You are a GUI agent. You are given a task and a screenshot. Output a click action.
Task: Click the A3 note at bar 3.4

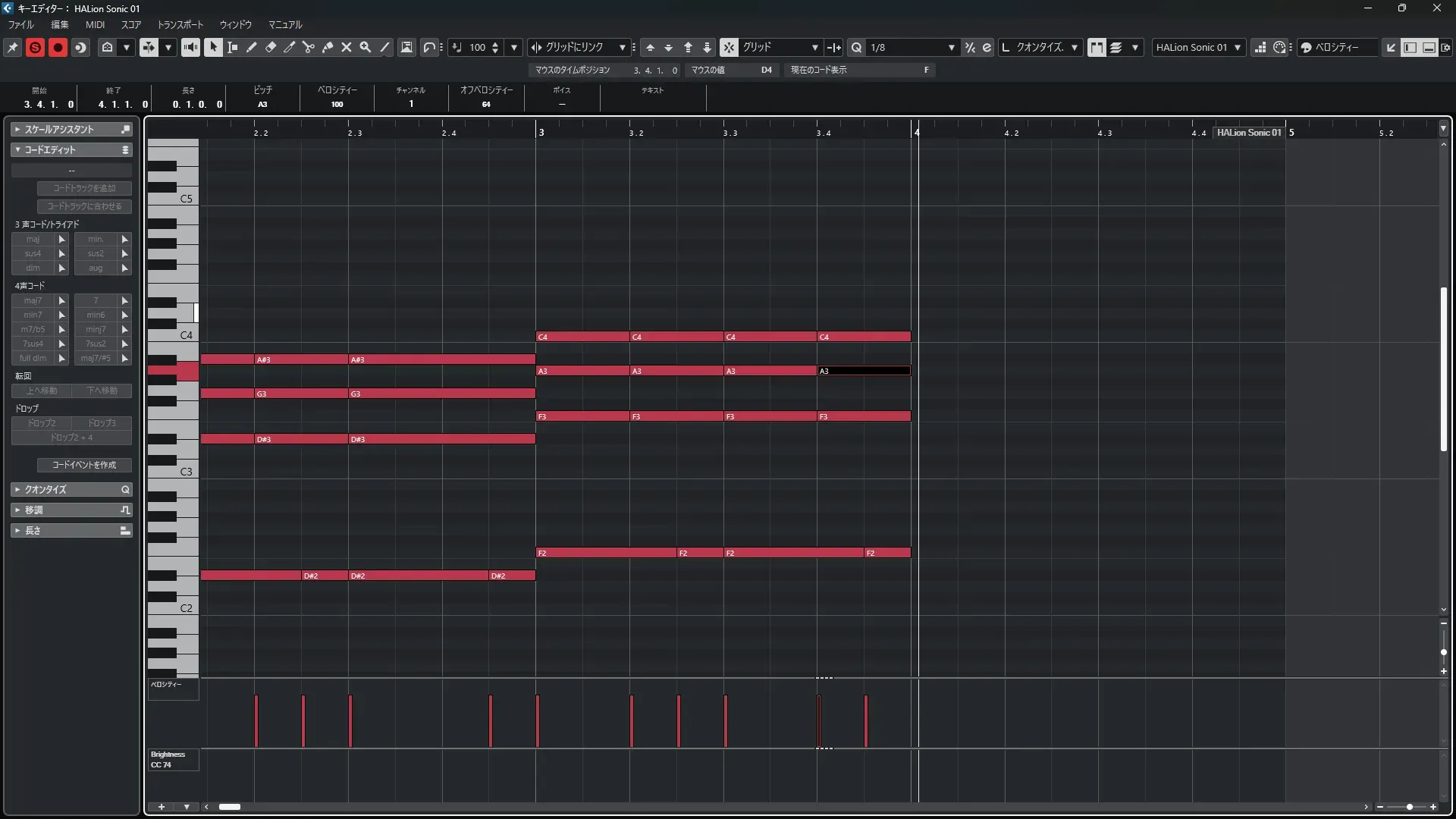click(x=863, y=371)
